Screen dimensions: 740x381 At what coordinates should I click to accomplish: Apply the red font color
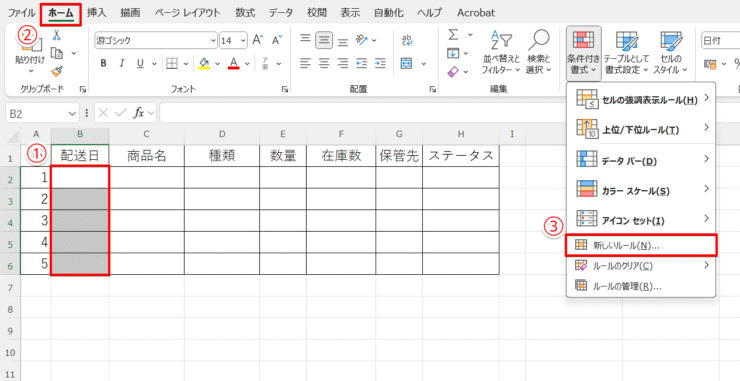pyautogui.click(x=233, y=63)
